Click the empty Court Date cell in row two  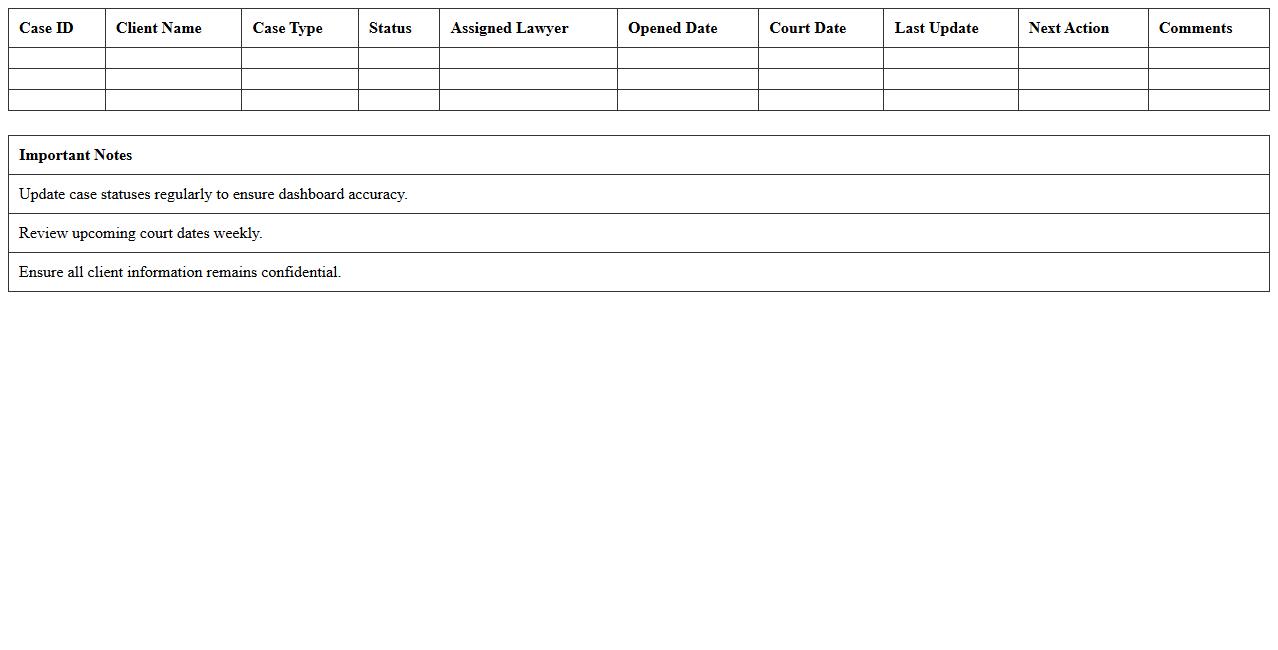click(x=820, y=78)
